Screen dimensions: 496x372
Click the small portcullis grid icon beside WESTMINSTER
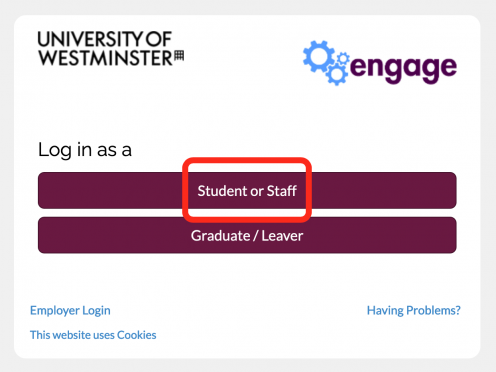click(179, 56)
